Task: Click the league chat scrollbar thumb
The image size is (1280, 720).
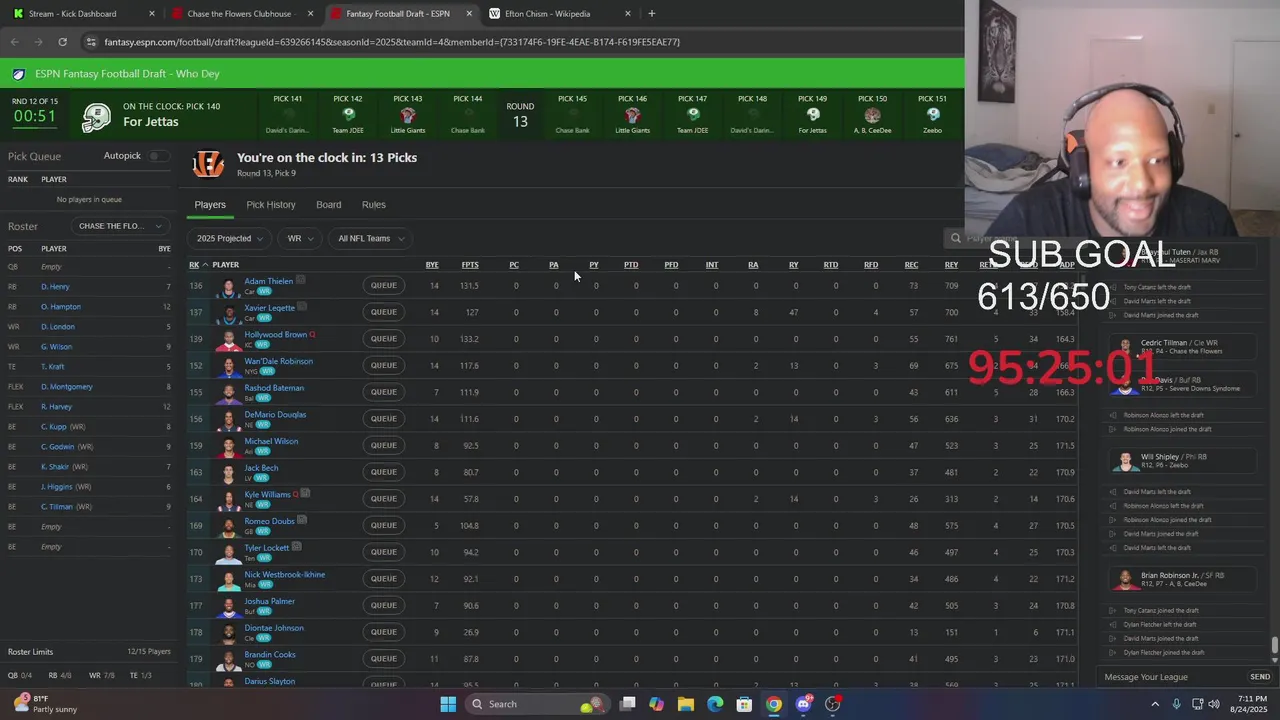Action: click(1274, 647)
